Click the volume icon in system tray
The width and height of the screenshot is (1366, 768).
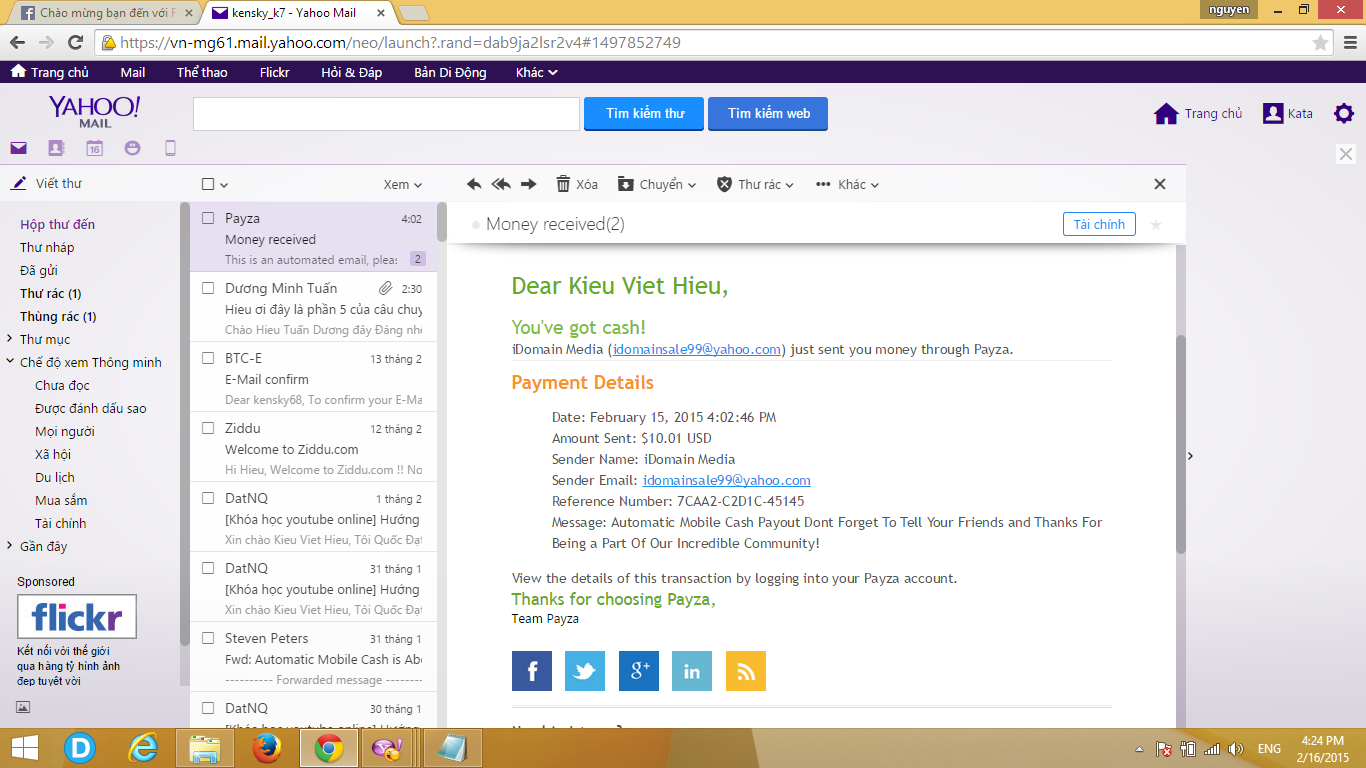[x=1236, y=748]
